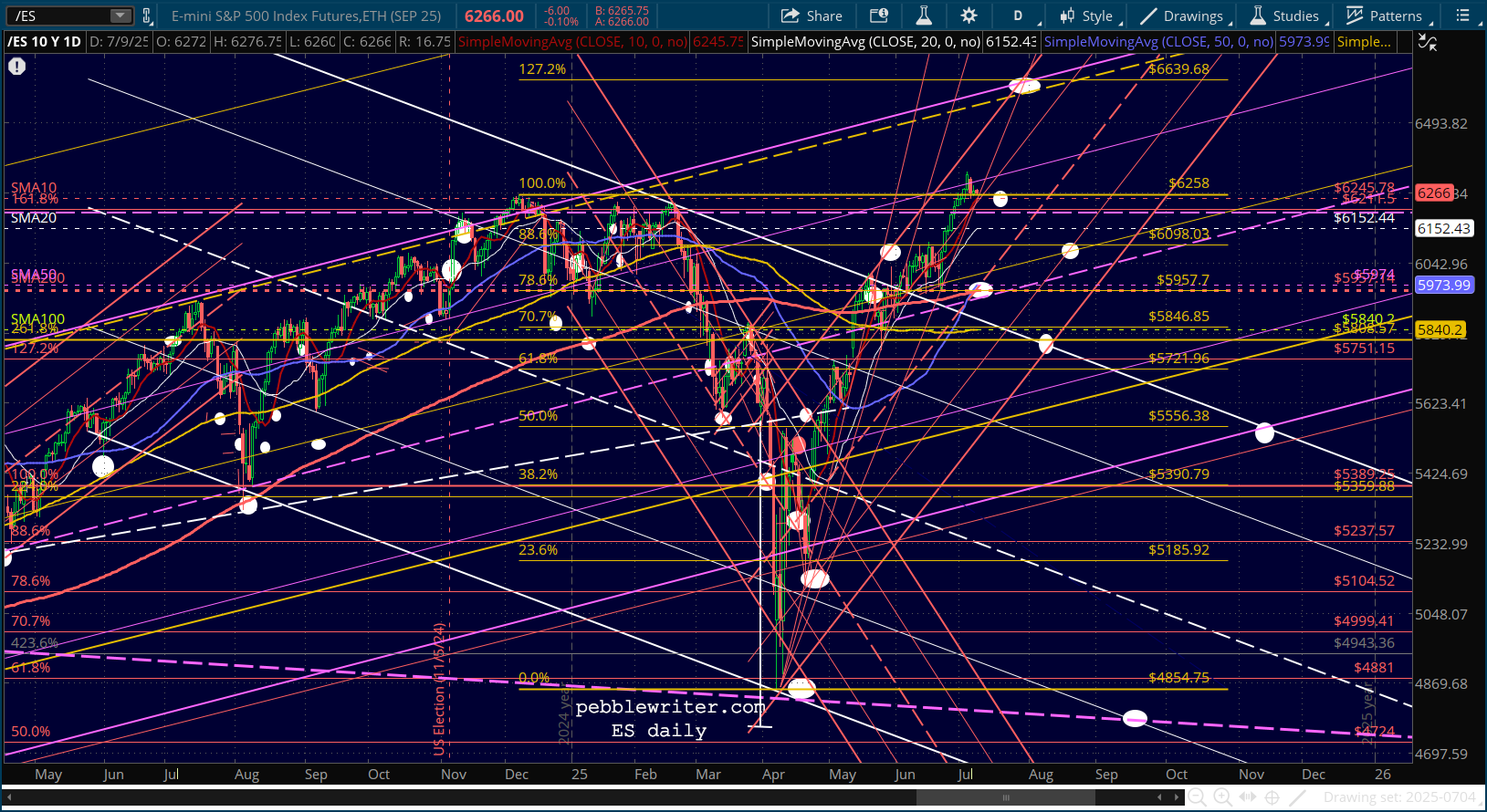Click the 5973.99 price bubble on axis
The height and width of the screenshot is (812, 1487).
click(x=1443, y=286)
